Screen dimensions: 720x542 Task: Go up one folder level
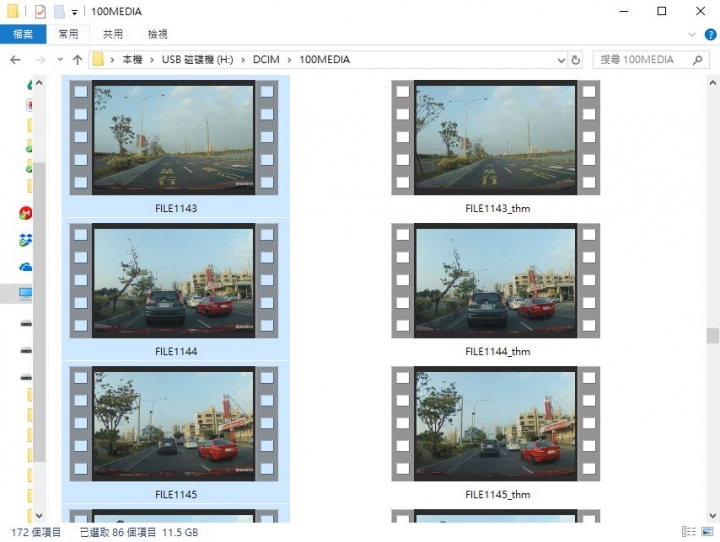click(77, 60)
